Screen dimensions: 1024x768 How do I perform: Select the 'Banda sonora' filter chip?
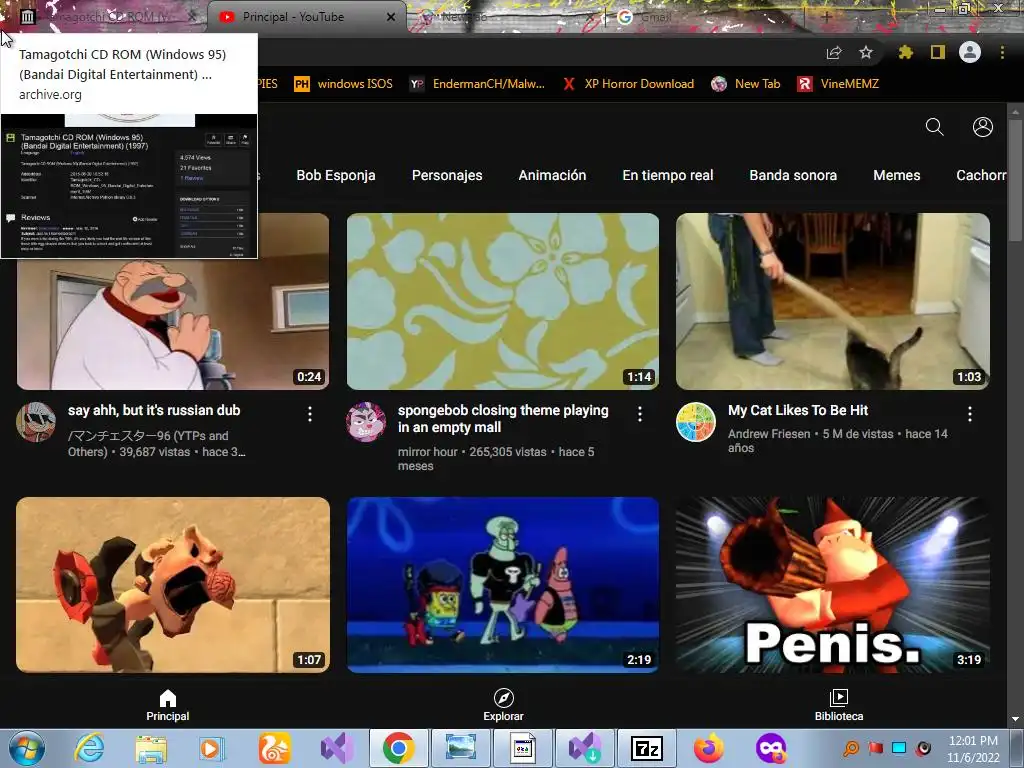click(x=793, y=175)
